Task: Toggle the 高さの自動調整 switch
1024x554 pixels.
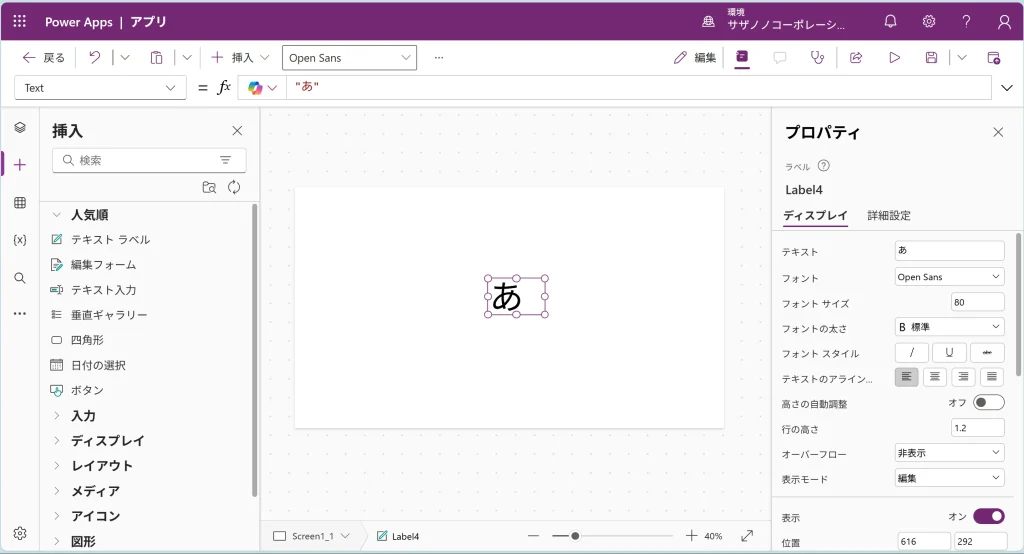Action: coord(988,403)
